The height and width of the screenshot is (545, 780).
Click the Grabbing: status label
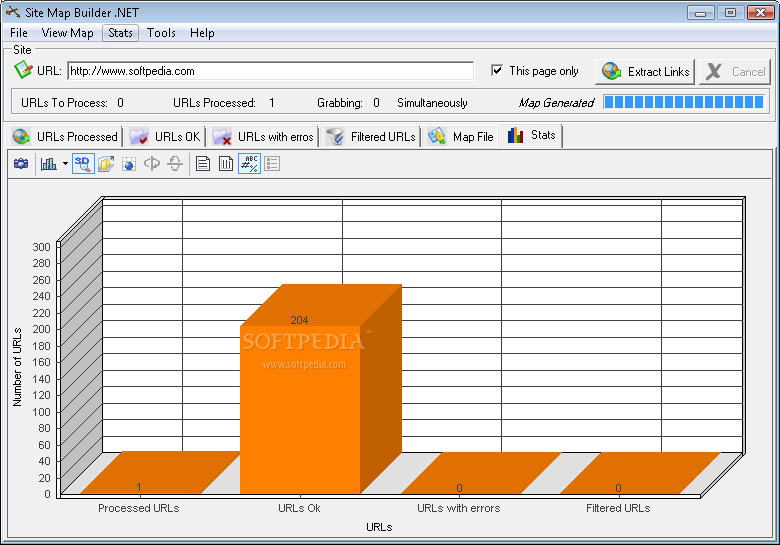(x=340, y=103)
